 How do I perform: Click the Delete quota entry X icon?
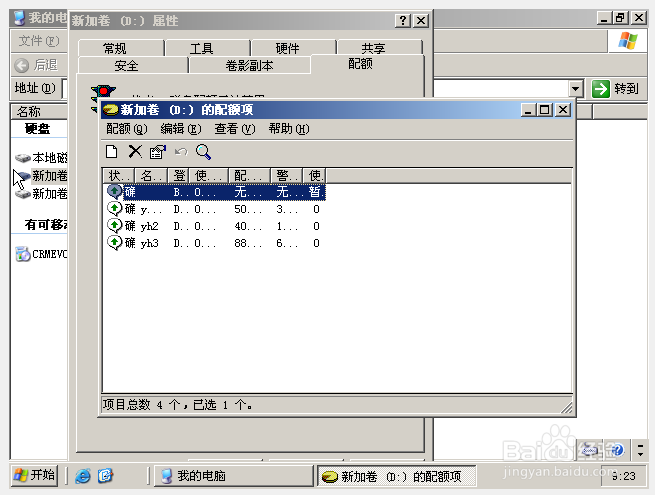point(135,152)
